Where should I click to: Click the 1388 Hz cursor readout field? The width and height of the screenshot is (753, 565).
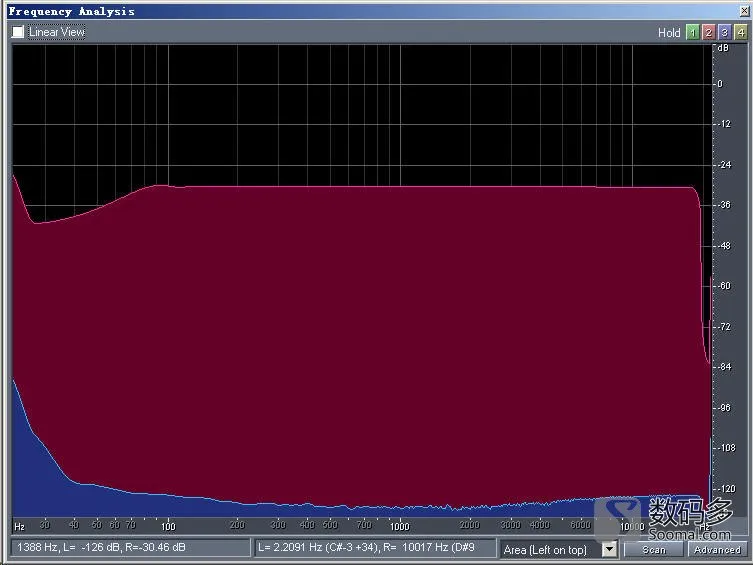(131, 547)
